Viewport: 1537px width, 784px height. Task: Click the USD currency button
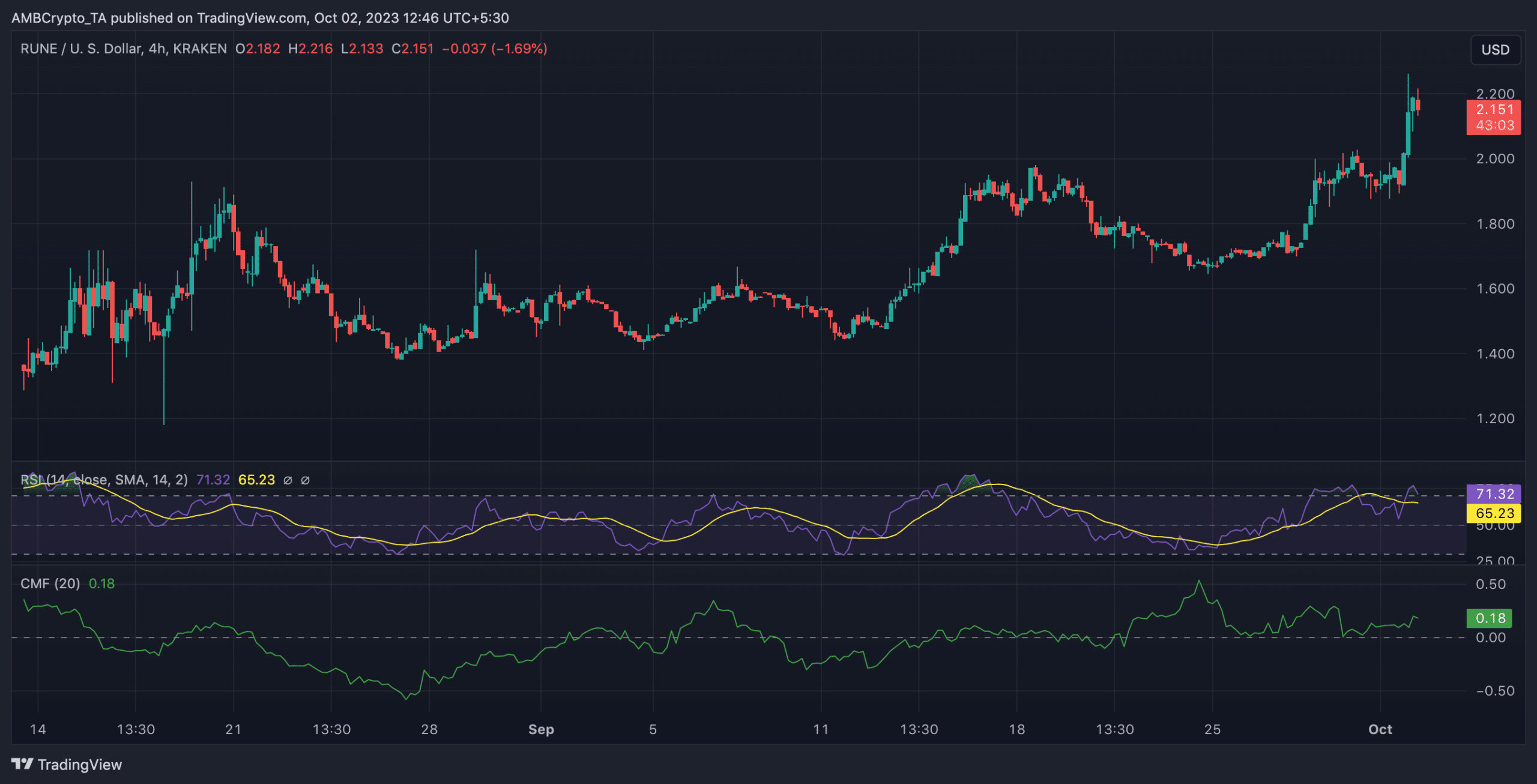tap(1495, 50)
